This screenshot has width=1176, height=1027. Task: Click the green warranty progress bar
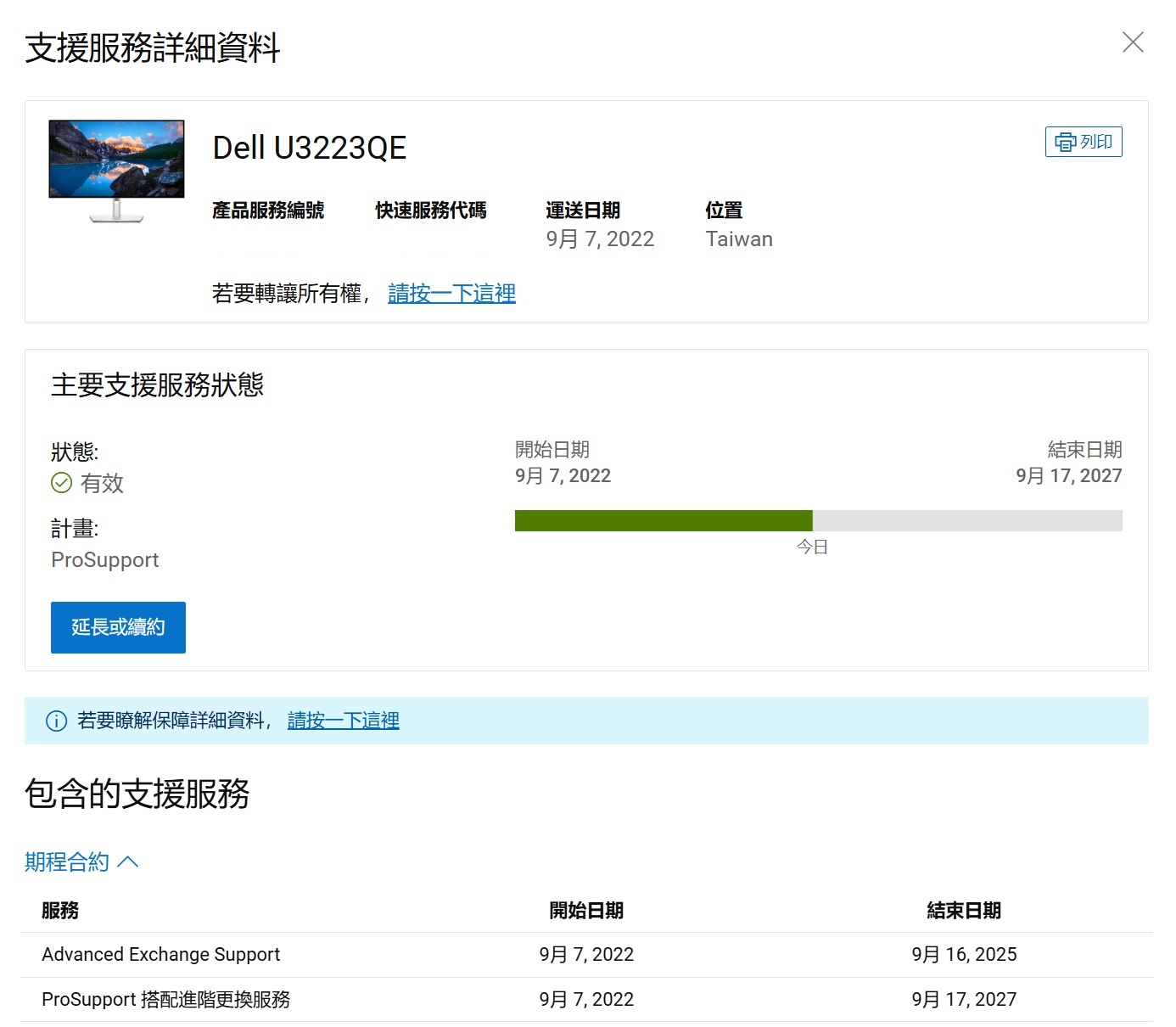(x=664, y=520)
